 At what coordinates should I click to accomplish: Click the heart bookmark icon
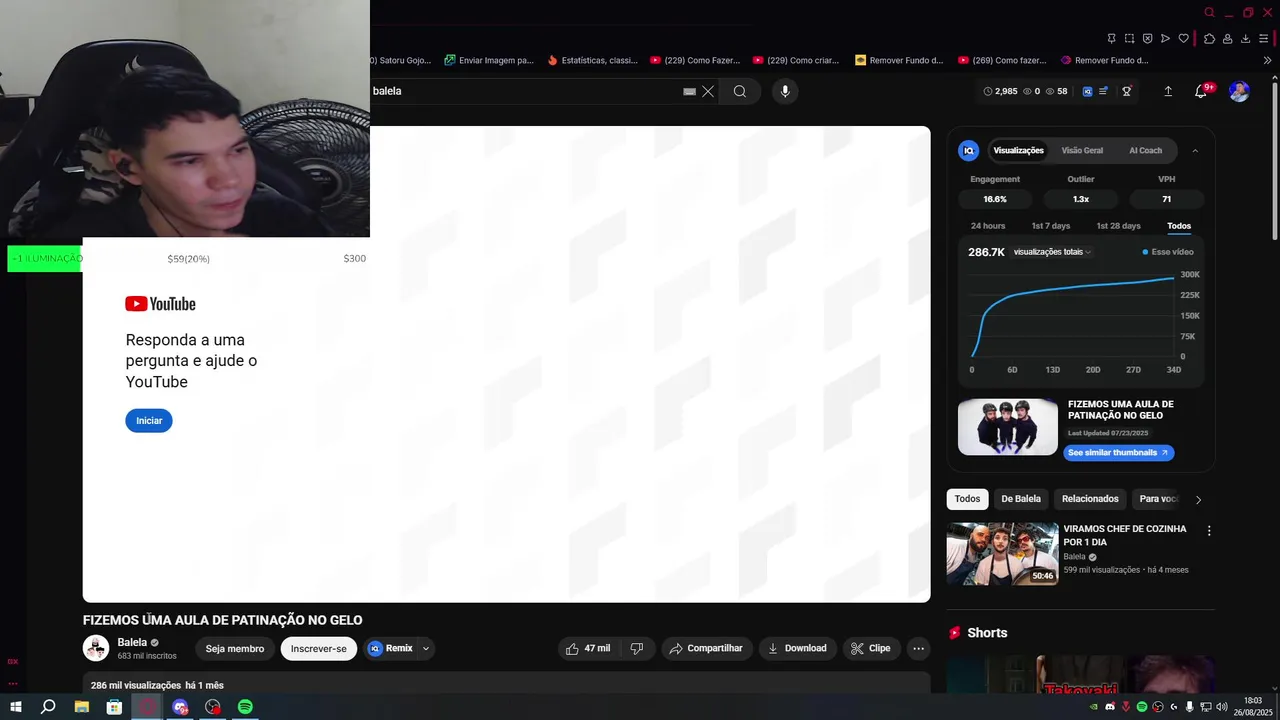point(1183,39)
